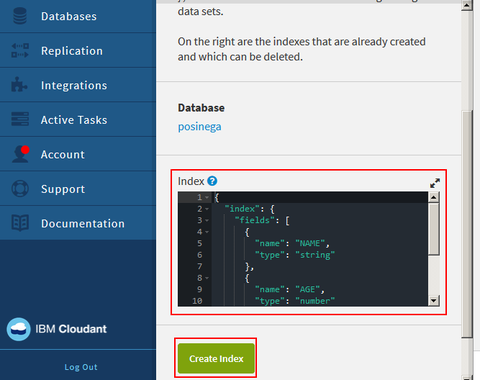
Task: Click the Account user icon with red dot
Action: pos(21,154)
